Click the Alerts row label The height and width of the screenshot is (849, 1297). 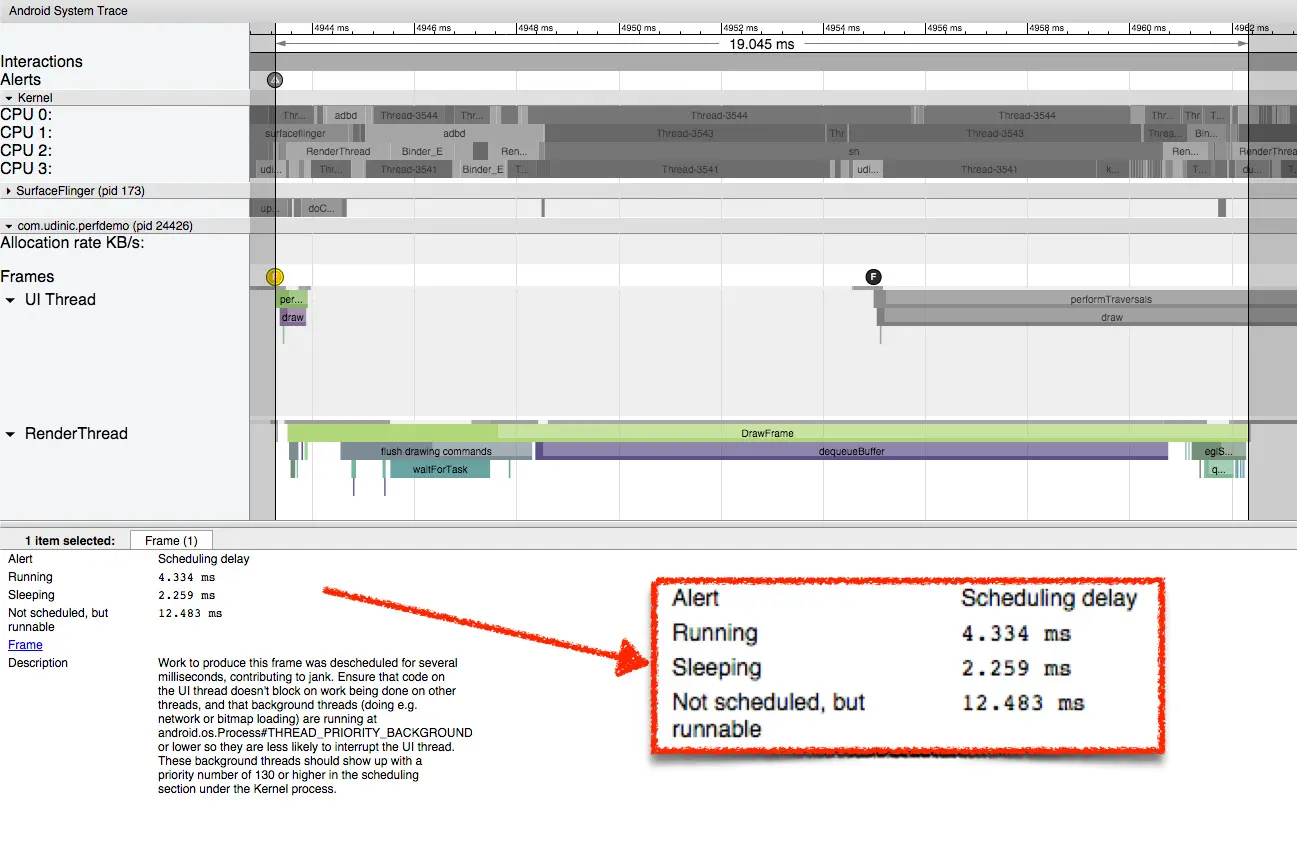[x=21, y=80]
